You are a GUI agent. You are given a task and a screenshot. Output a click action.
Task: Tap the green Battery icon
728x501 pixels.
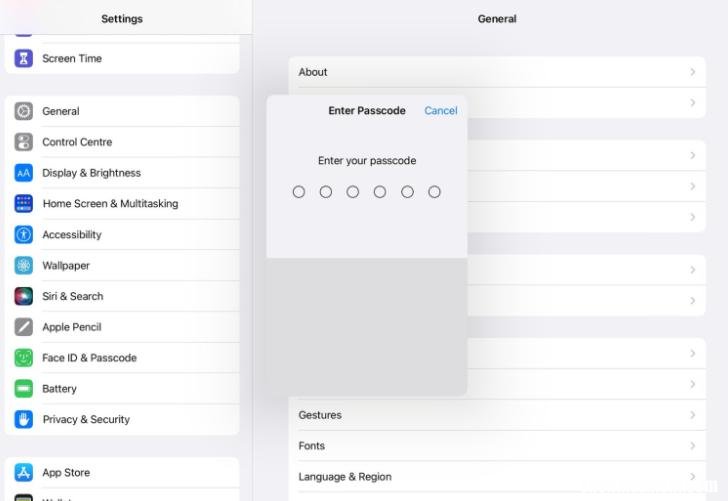tap(24, 389)
